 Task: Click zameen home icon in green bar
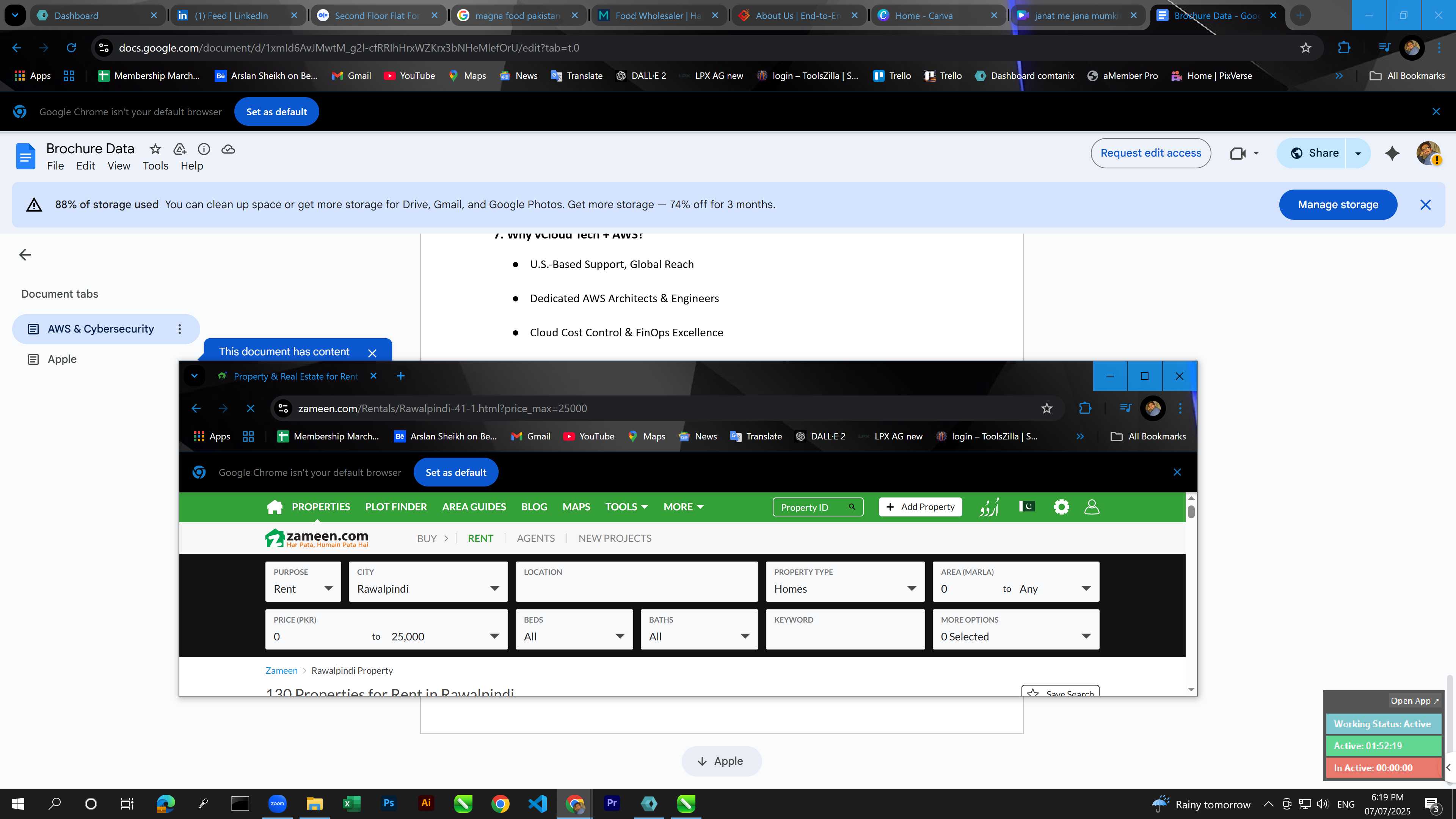point(275,507)
